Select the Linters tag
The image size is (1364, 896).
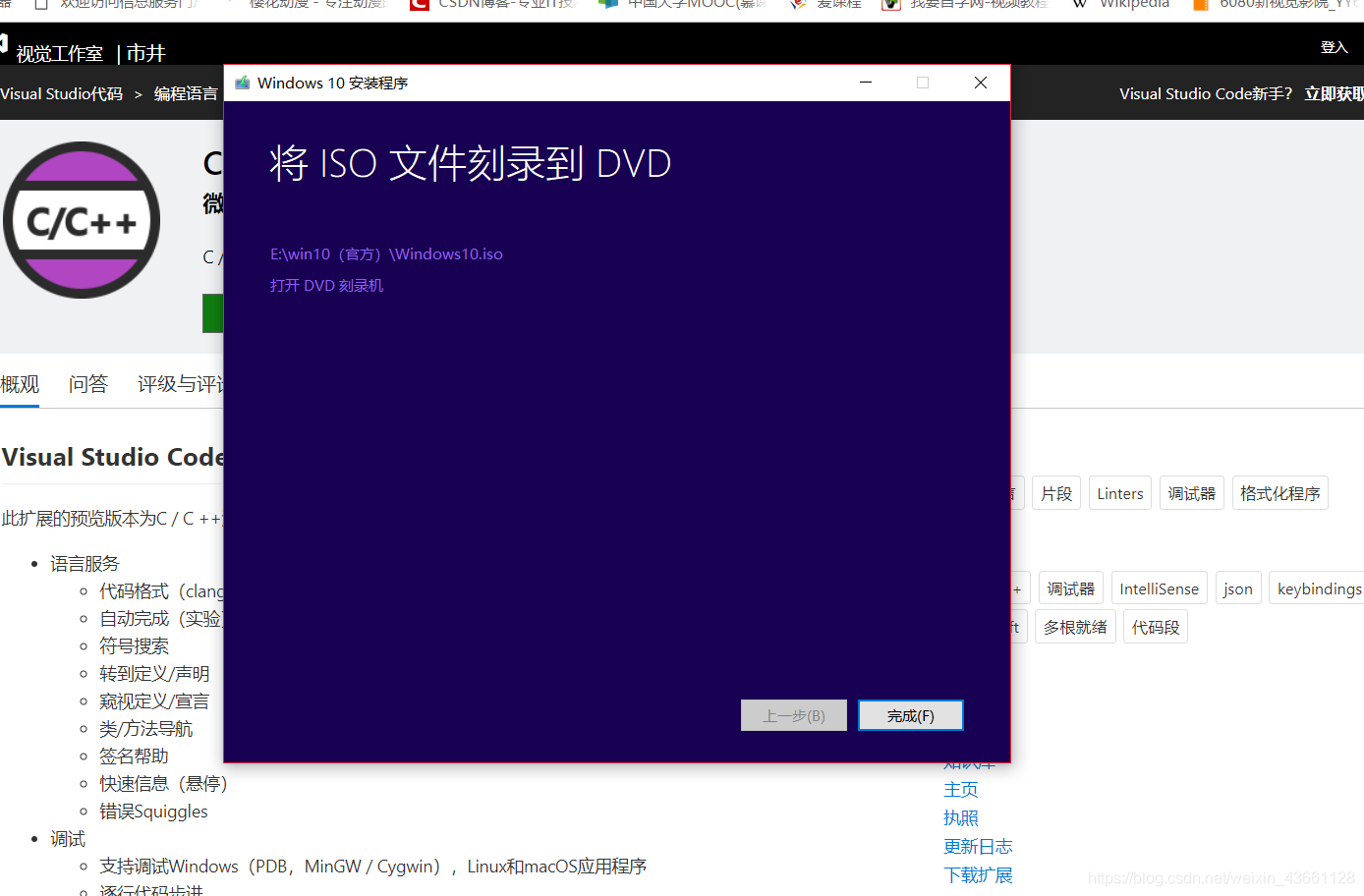(1120, 493)
